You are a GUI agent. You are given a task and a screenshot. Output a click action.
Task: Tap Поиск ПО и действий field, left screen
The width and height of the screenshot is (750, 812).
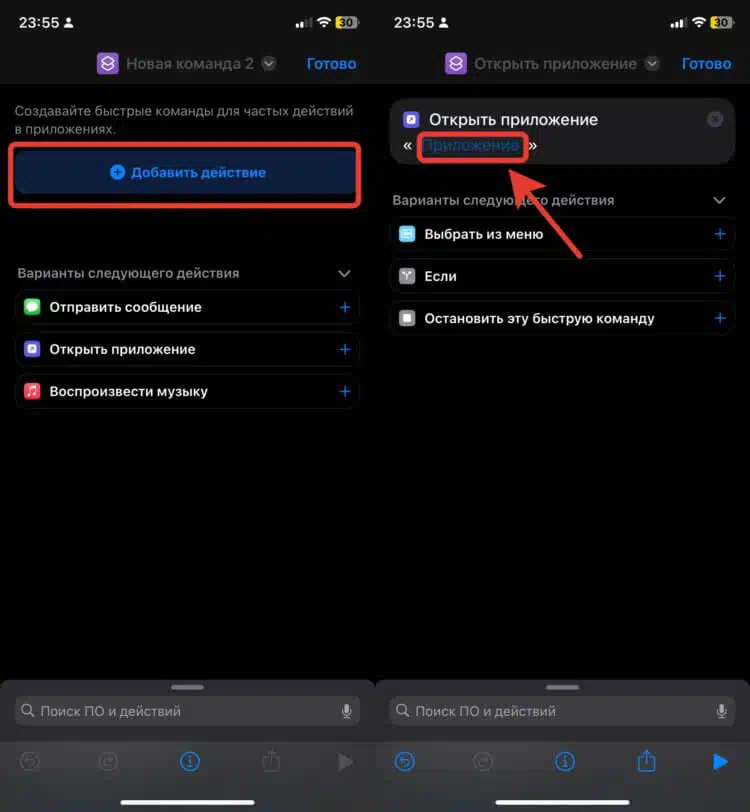pos(187,711)
